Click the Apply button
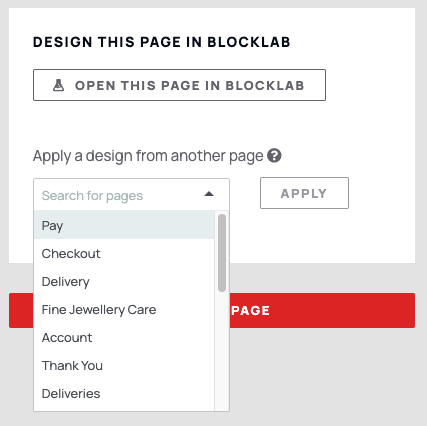 [304, 193]
